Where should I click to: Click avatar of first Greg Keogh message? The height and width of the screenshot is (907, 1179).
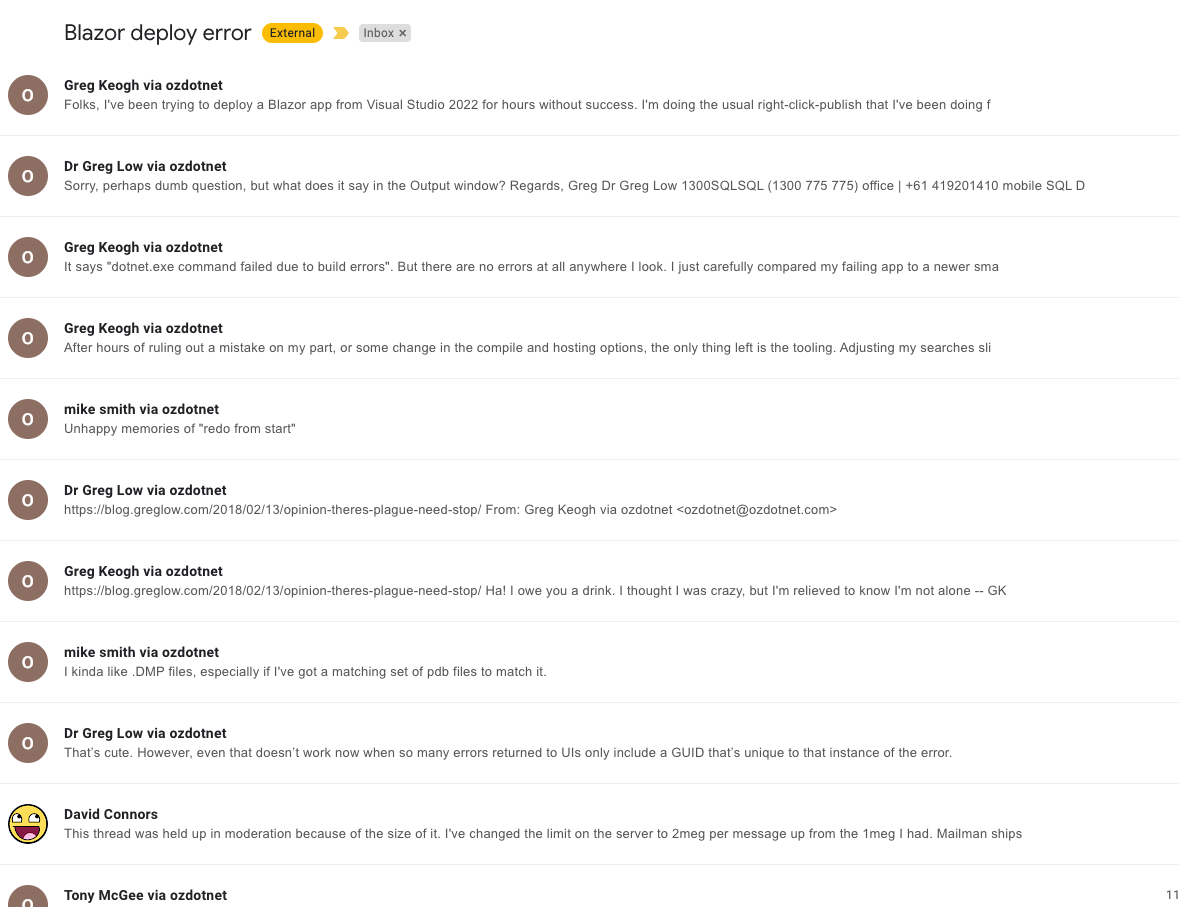click(x=28, y=95)
